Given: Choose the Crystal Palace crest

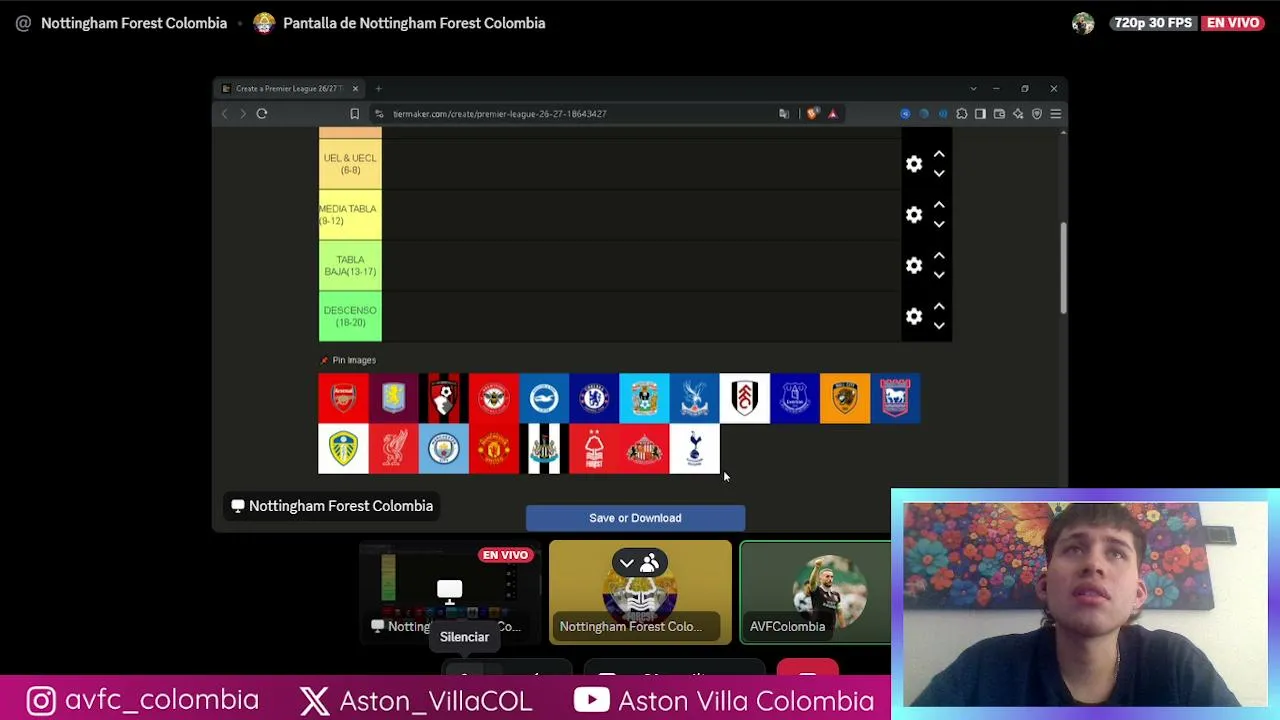Looking at the screenshot, I should [694, 398].
